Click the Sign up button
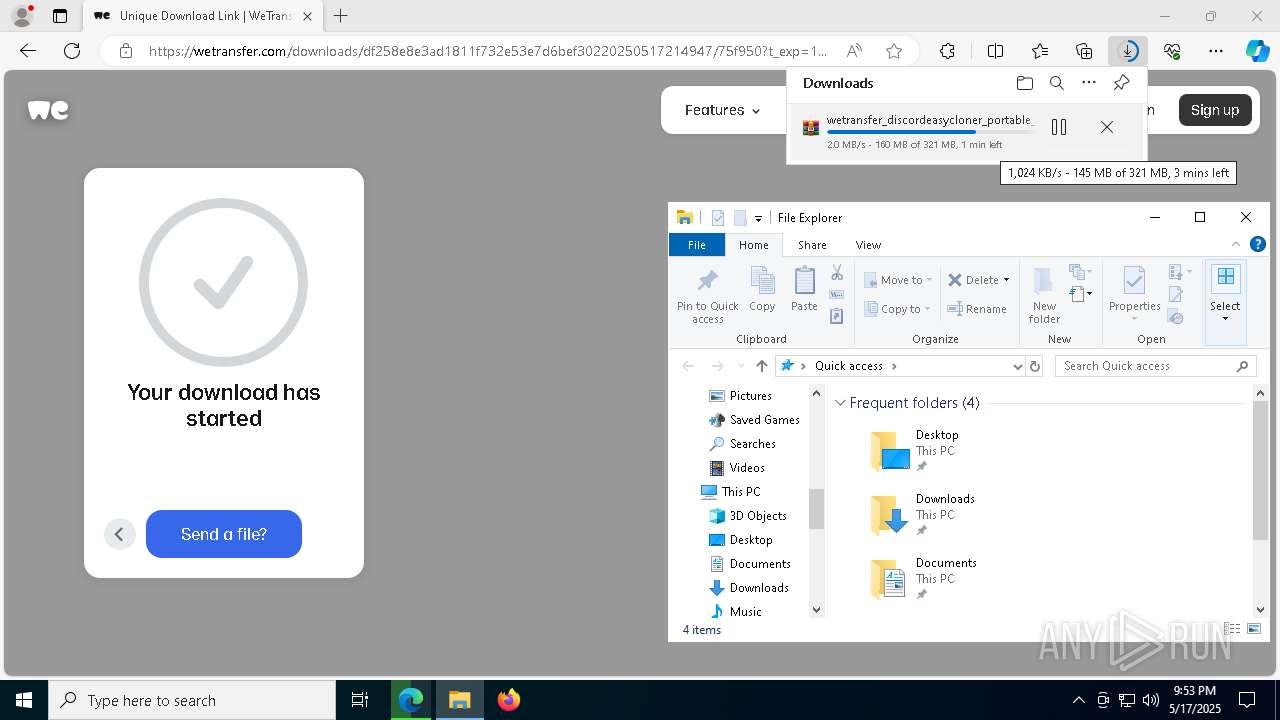This screenshot has width=1280, height=720. tap(1215, 110)
